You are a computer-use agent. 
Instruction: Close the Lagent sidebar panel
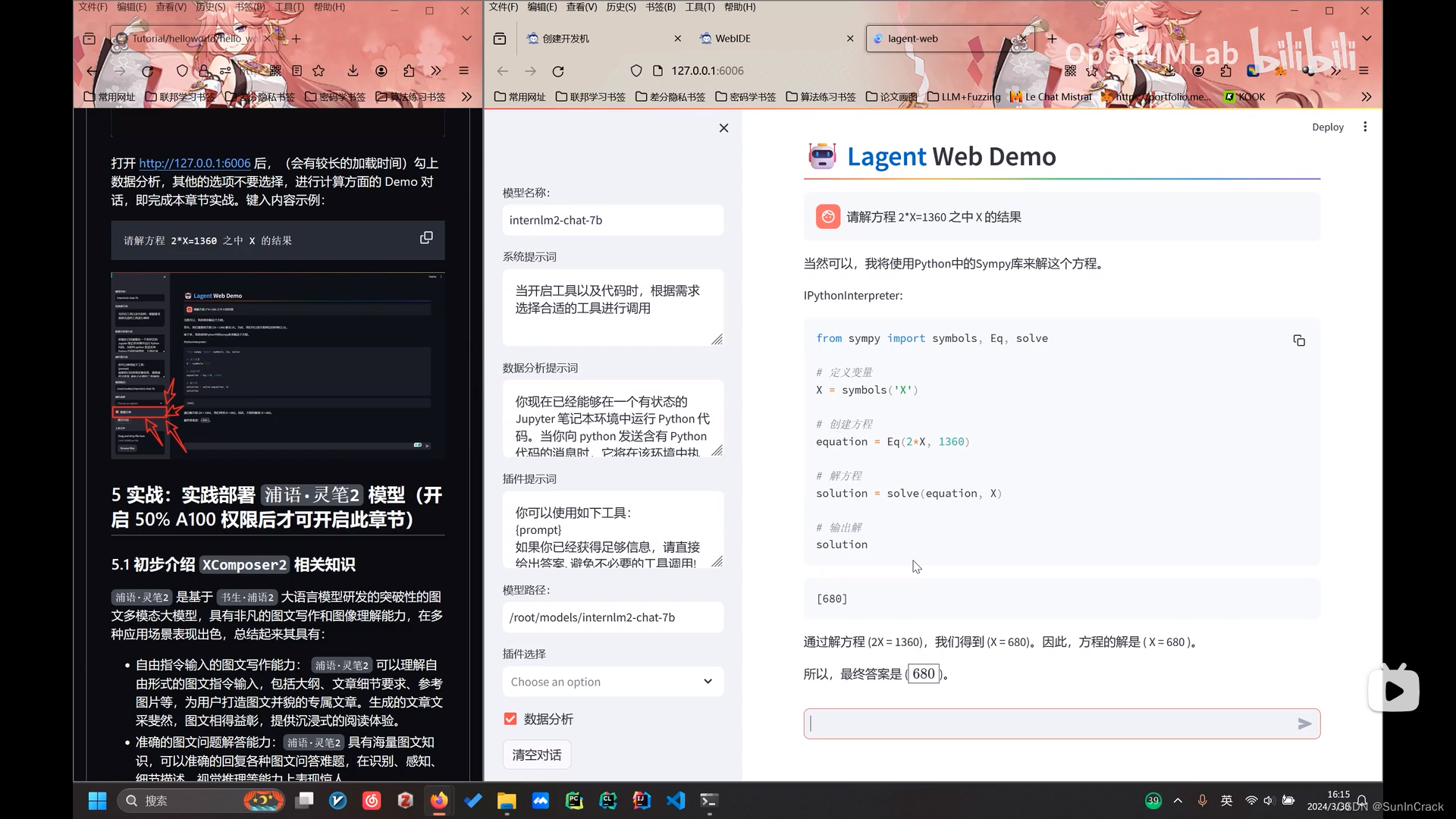click(723, 128)
